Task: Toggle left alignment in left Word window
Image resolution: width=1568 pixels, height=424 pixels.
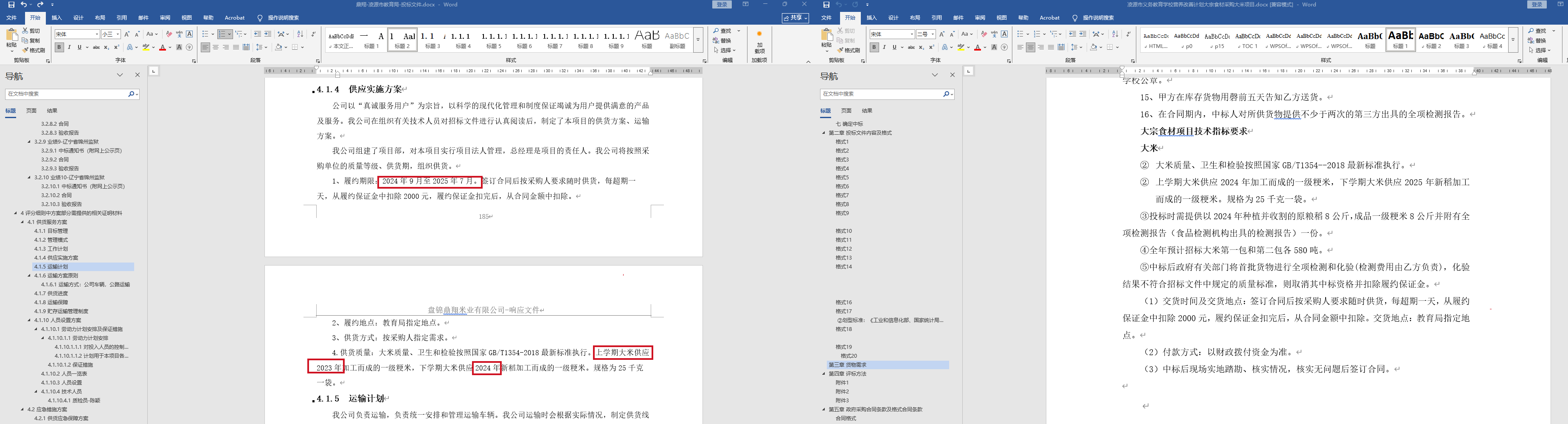Action: coord(205,47)
